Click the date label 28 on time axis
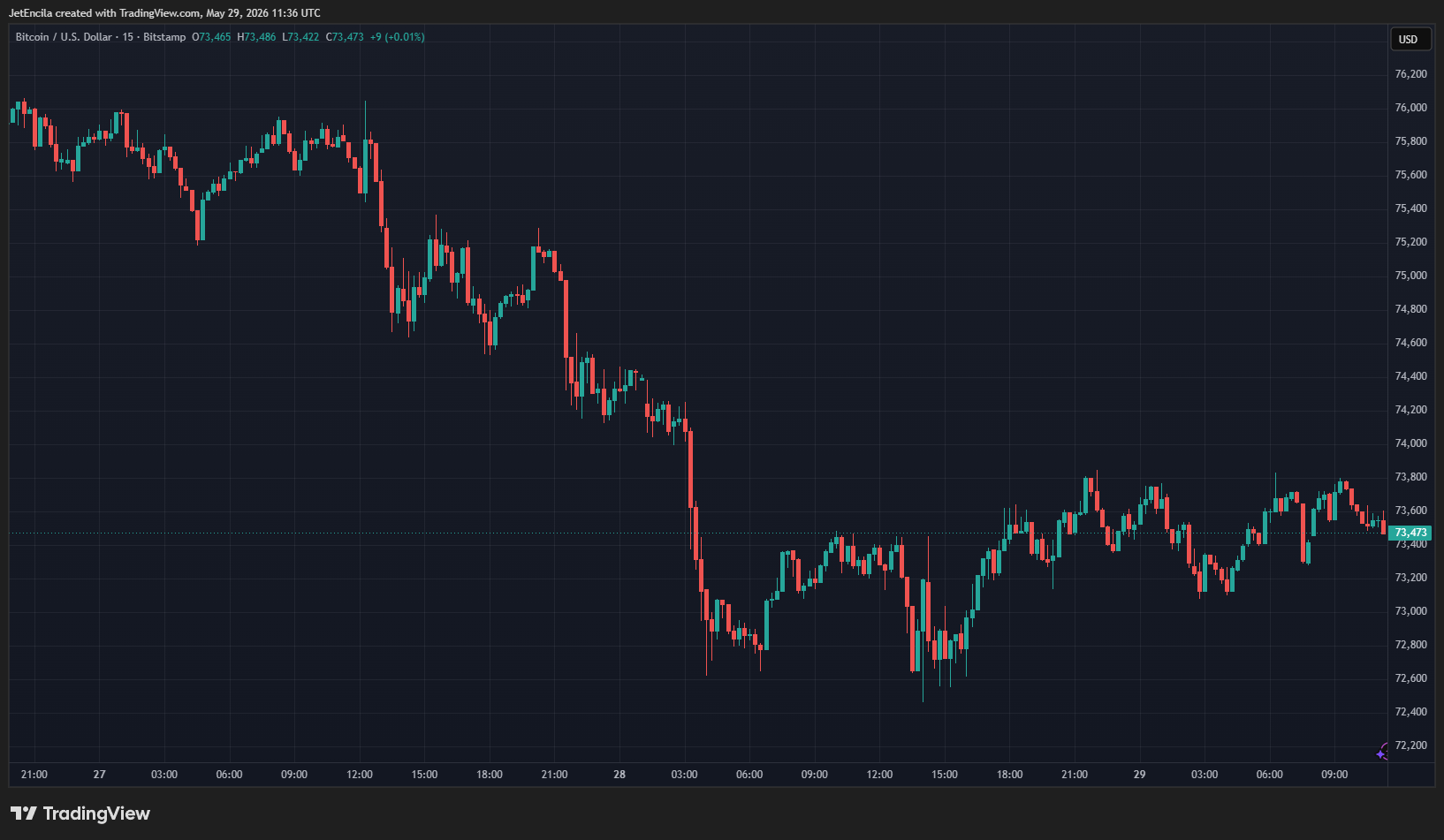Screen dimensions: 1444x840 [x=619, y=775]
